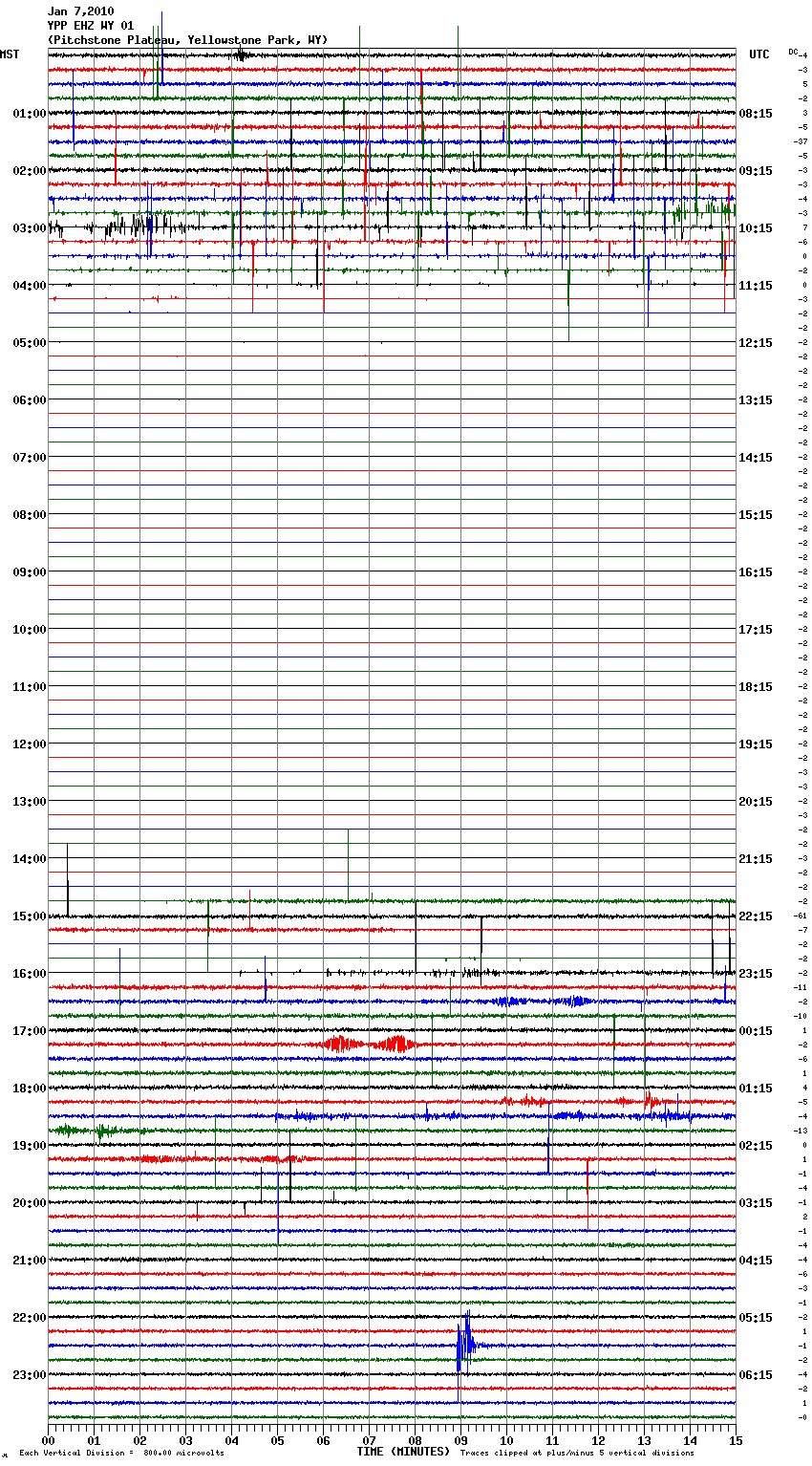Click the 'UTC' time zone header
Image resolution: width=812 pixels, height=1466 pixels.
point(759,54)
